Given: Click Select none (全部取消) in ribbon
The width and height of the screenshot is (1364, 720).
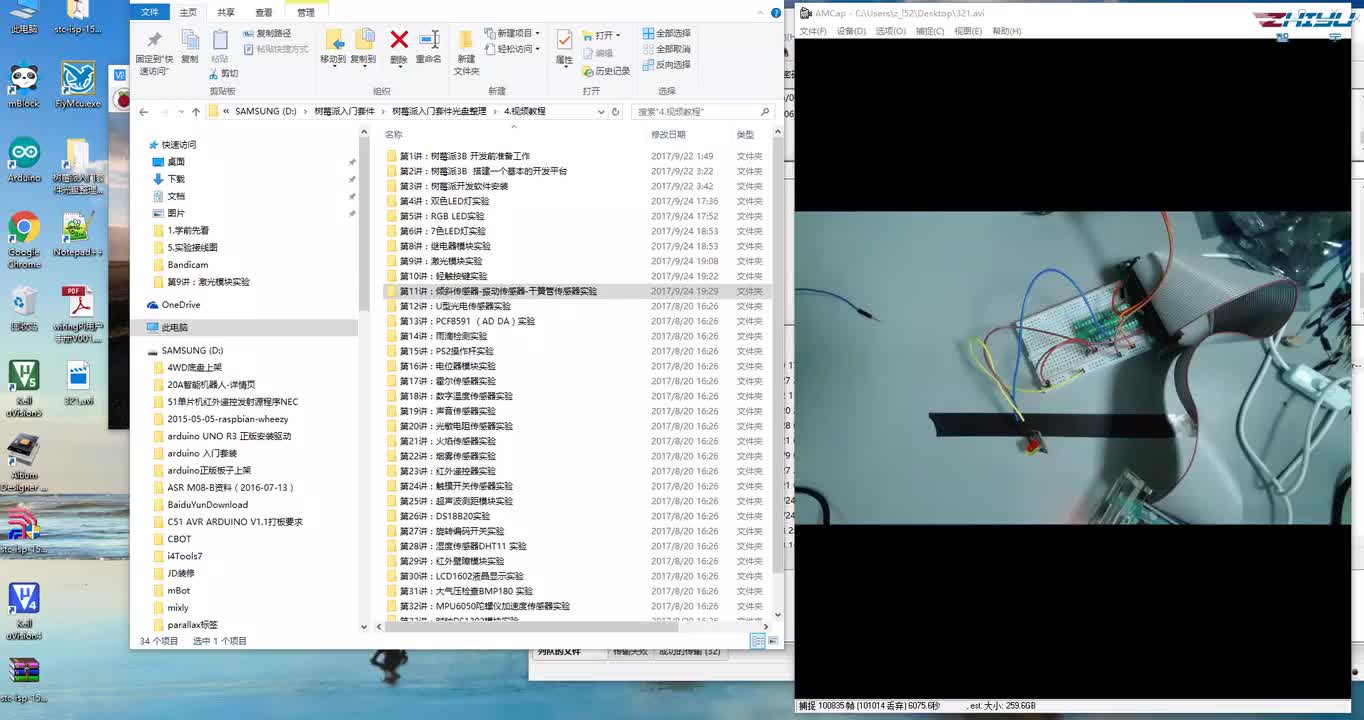Looking at the screenshot, I should tap(666, 49).
